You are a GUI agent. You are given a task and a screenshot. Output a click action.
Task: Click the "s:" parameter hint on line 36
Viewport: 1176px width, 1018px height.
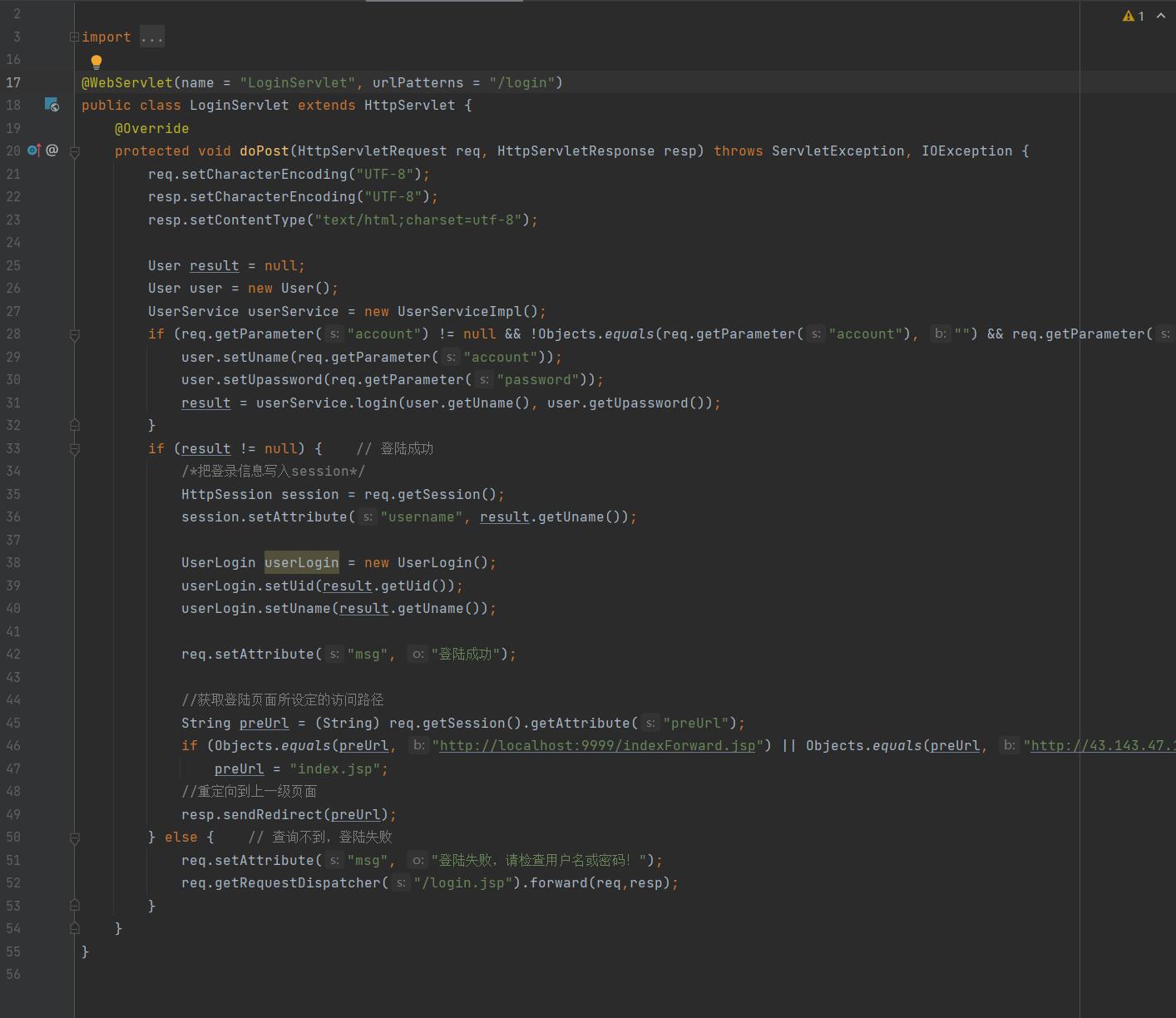click(x=368, y=517)
